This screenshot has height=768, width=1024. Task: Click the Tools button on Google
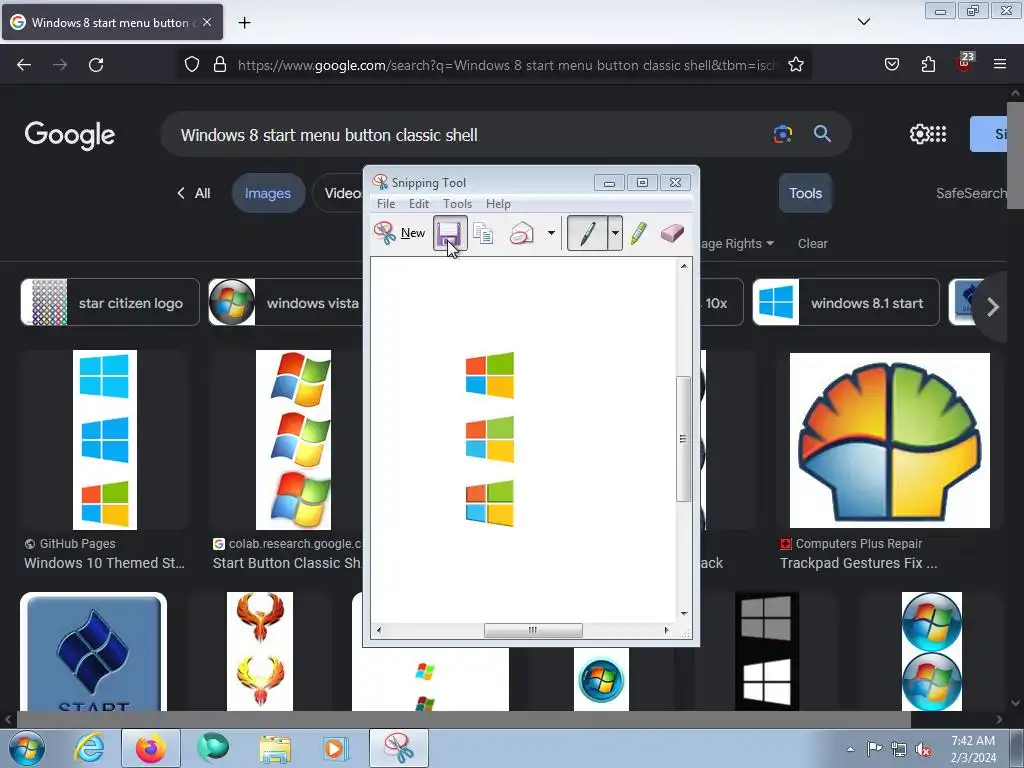tap(805, 193)
